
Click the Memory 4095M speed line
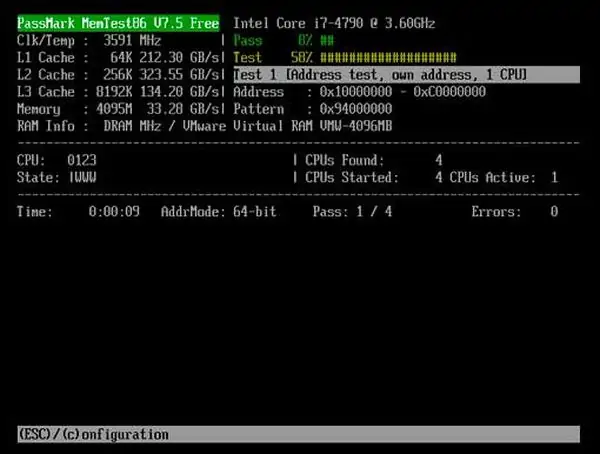point(118,109)
